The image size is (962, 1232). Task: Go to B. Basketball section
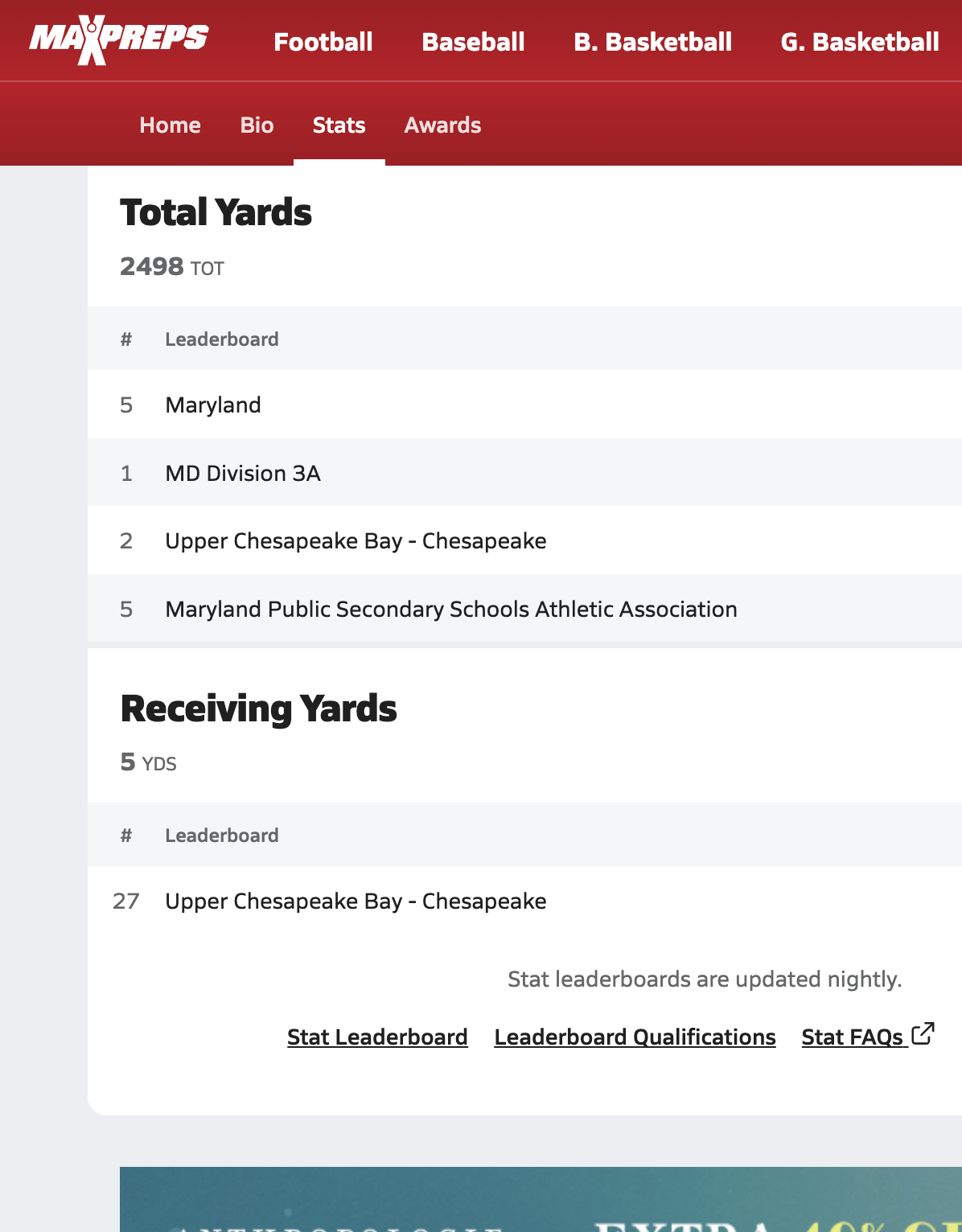click(652, 42)
